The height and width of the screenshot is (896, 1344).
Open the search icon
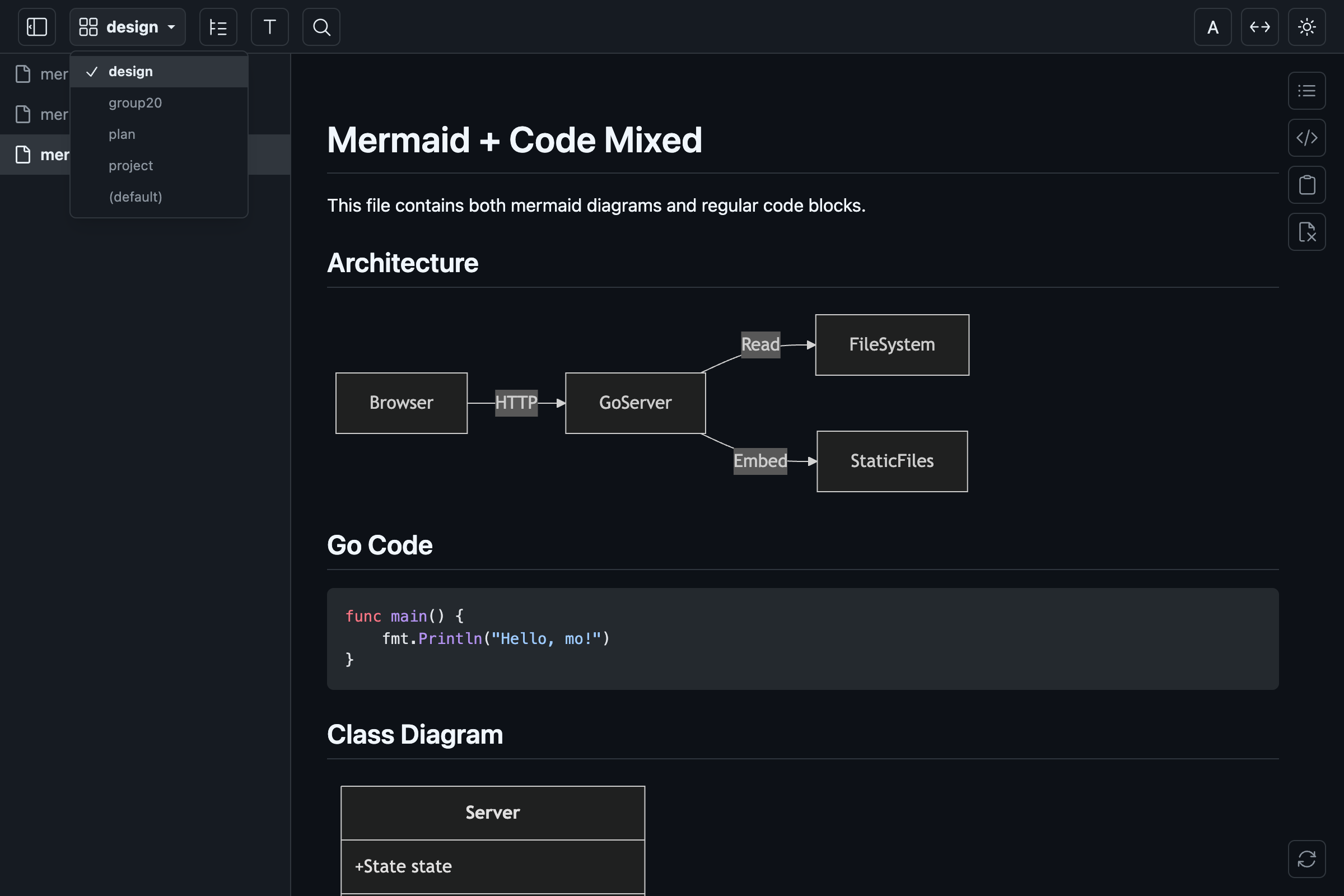[x=321, y=27]
